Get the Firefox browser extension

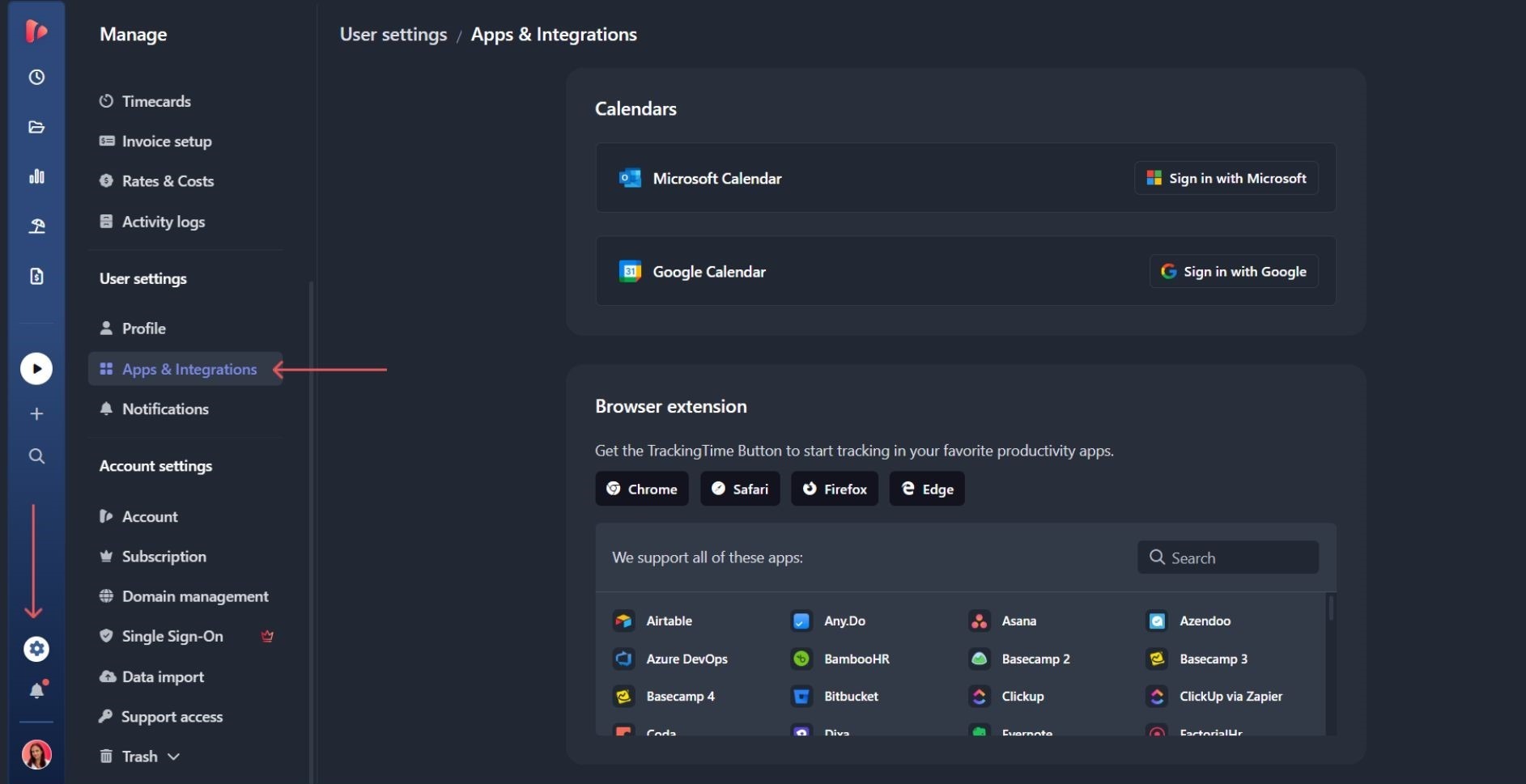click(x=835, y=489)
